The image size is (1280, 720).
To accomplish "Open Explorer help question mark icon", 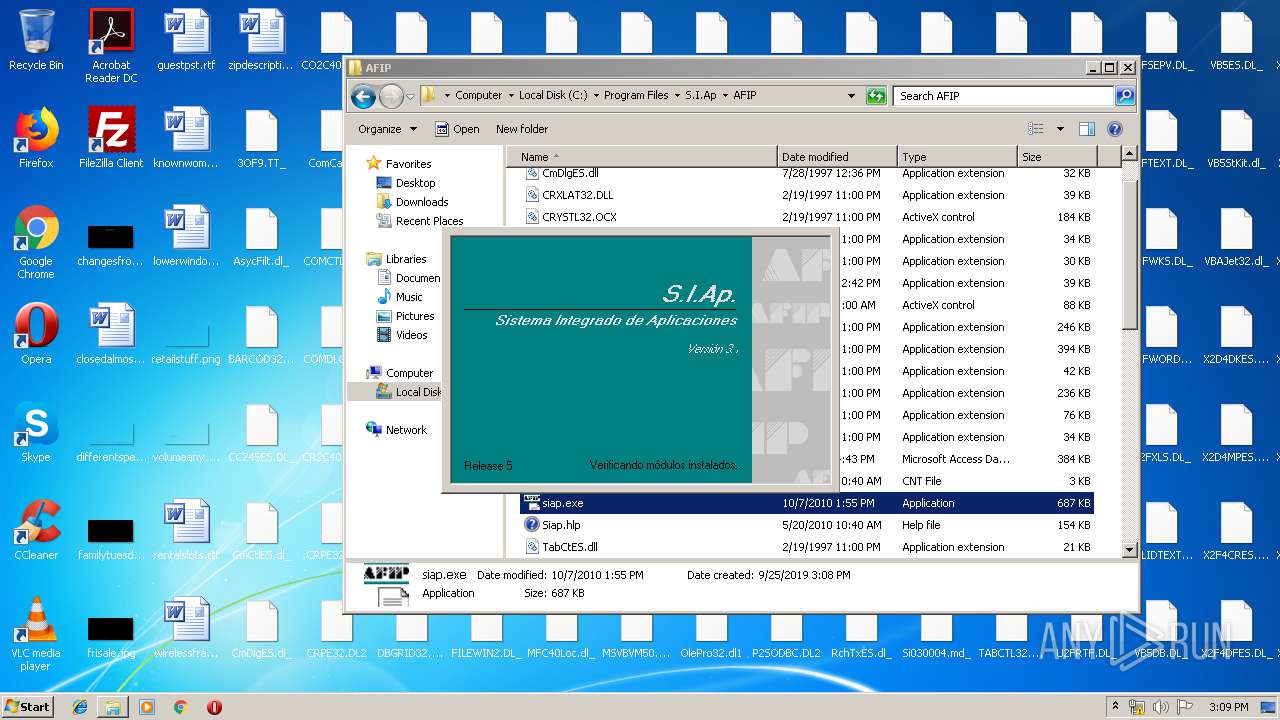I will click(1115, 129).
